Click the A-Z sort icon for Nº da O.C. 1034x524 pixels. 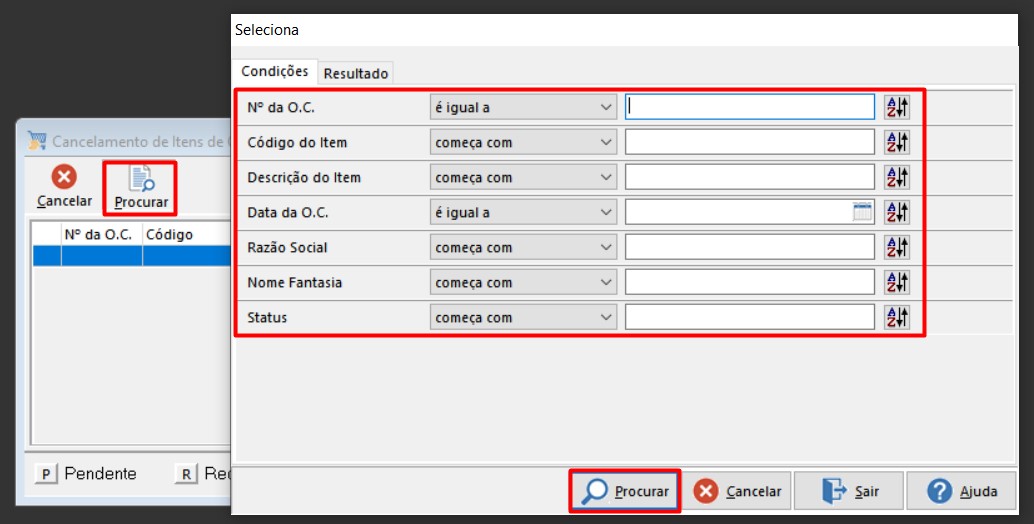pyautogui.click(x=897, y=107)
